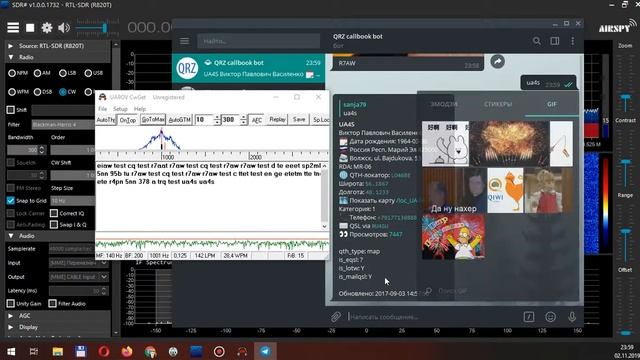Increment CwGet 300 value spinner
Screen dimensions: 640x360
point(243,117)
